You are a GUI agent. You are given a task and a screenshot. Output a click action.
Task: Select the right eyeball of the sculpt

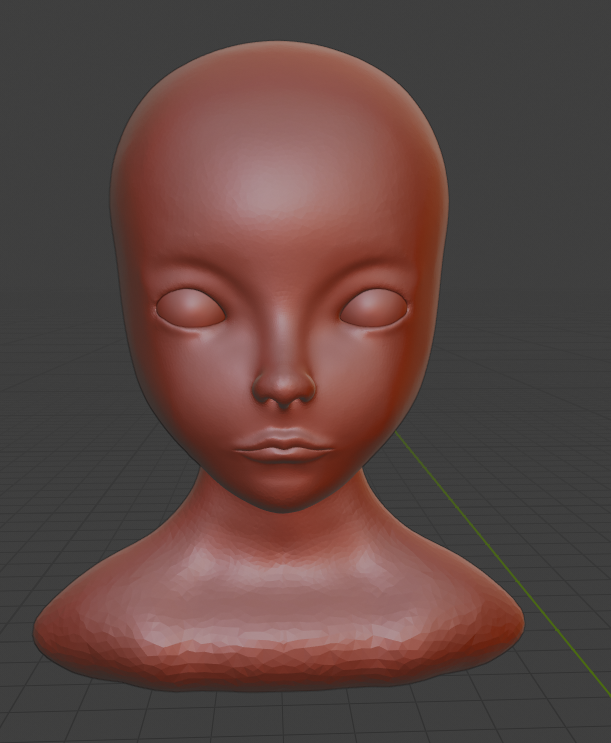pos(374,308)
